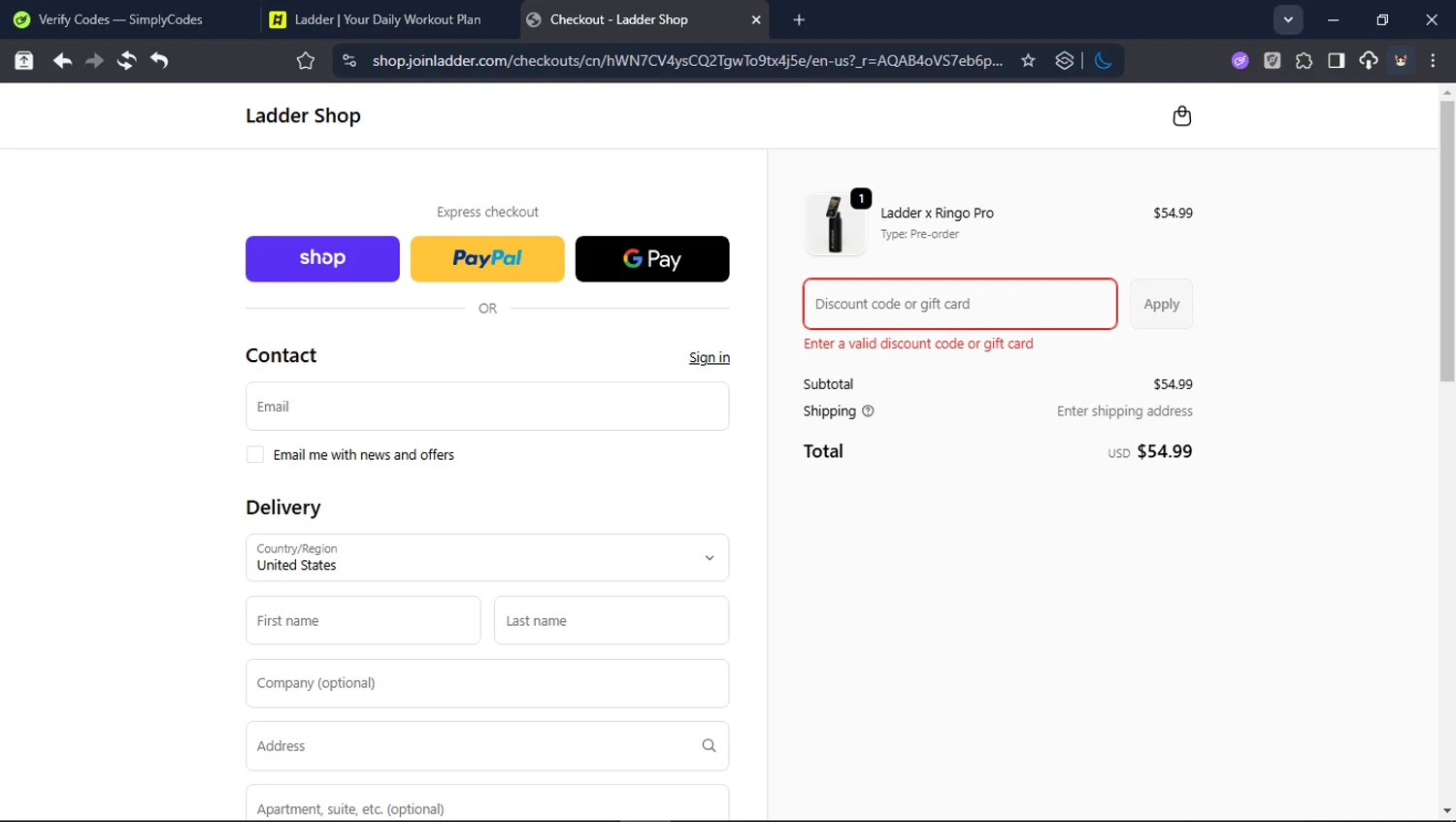
Task: Click the Apply discount button
Action: coord(1161,304)
